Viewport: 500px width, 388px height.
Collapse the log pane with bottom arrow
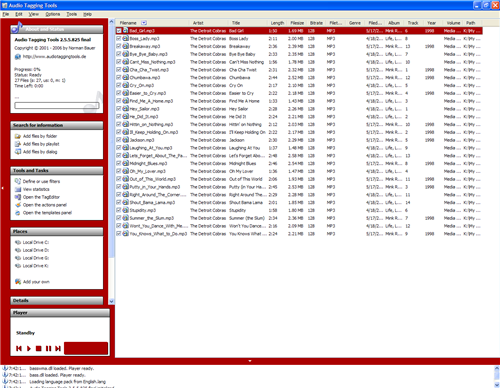(250, 361)
